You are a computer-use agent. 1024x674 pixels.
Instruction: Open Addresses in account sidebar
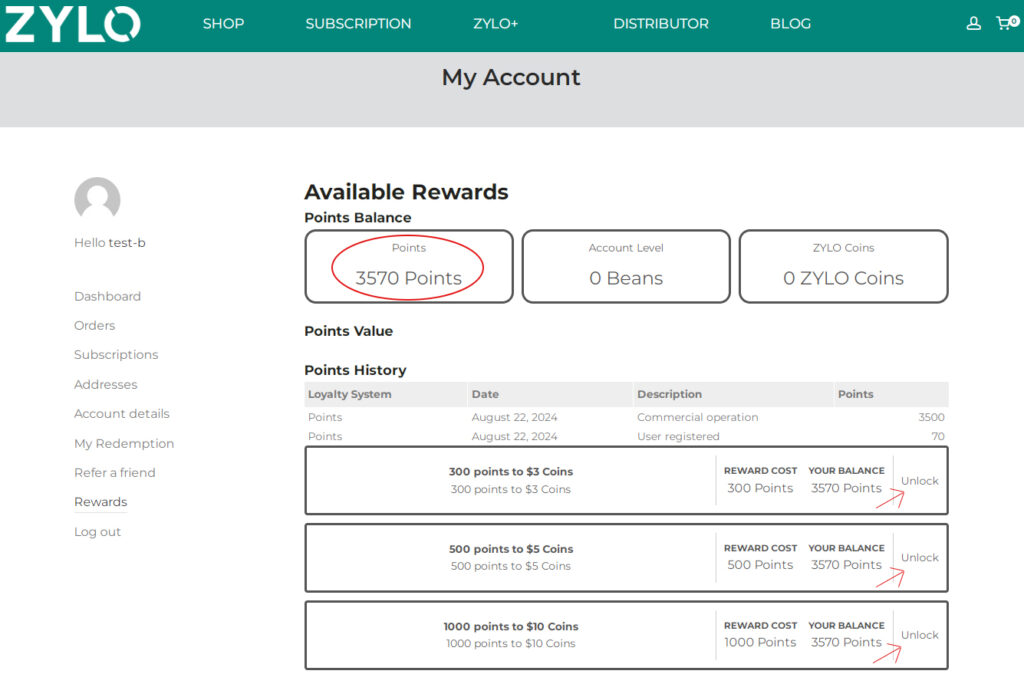coord(105,384)
